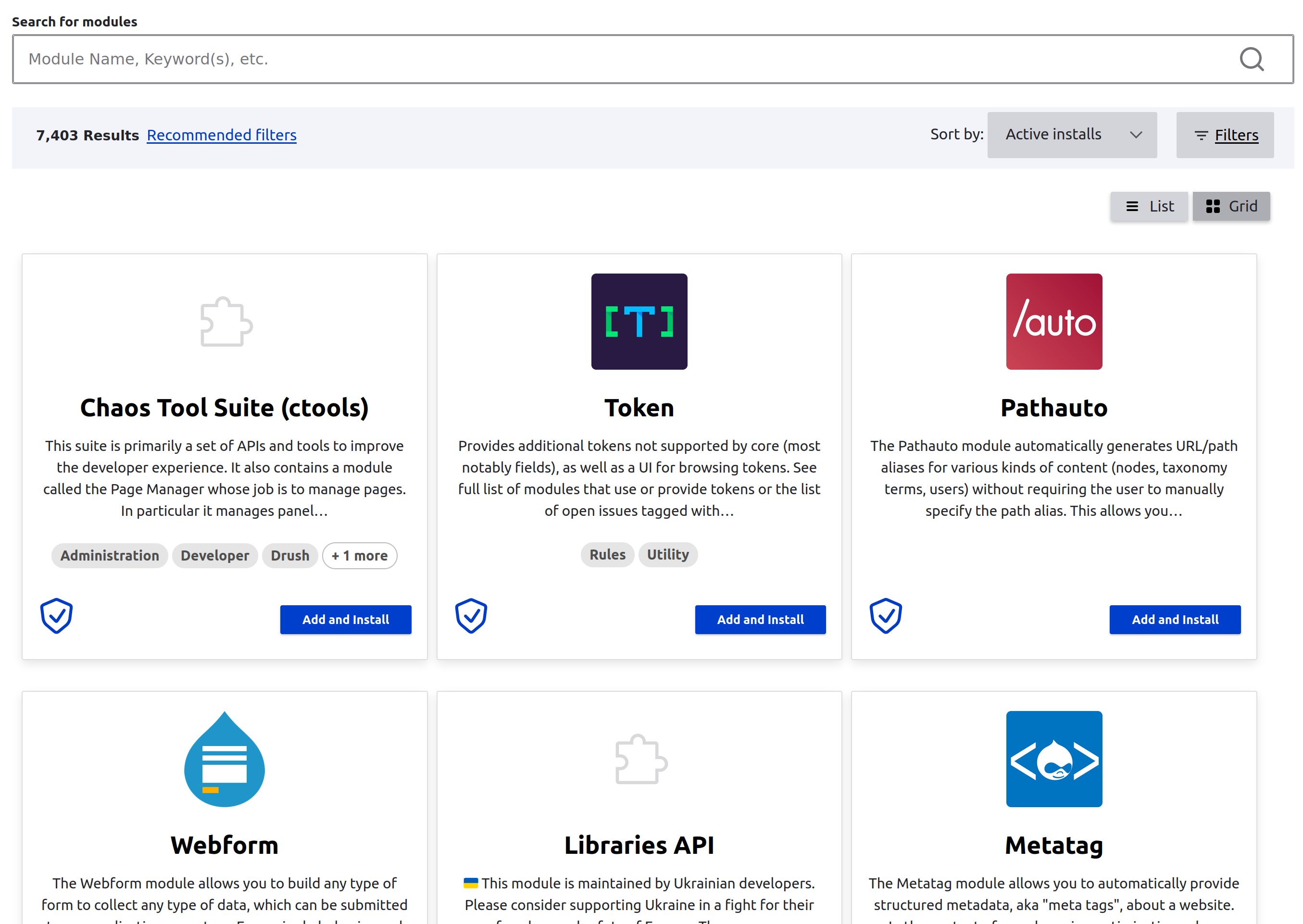1303x924 pixels.
Task: Open the Filters button
Action: (x=1225, y=135)
